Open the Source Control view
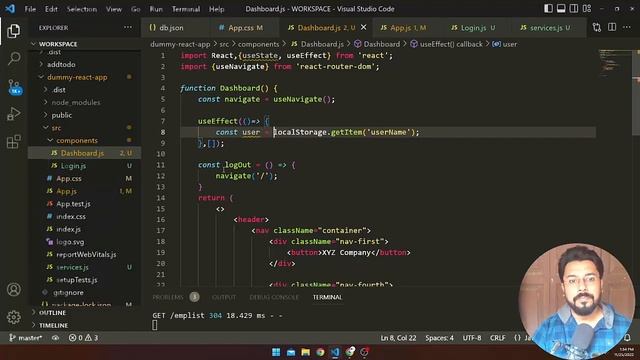 (14, 87)
